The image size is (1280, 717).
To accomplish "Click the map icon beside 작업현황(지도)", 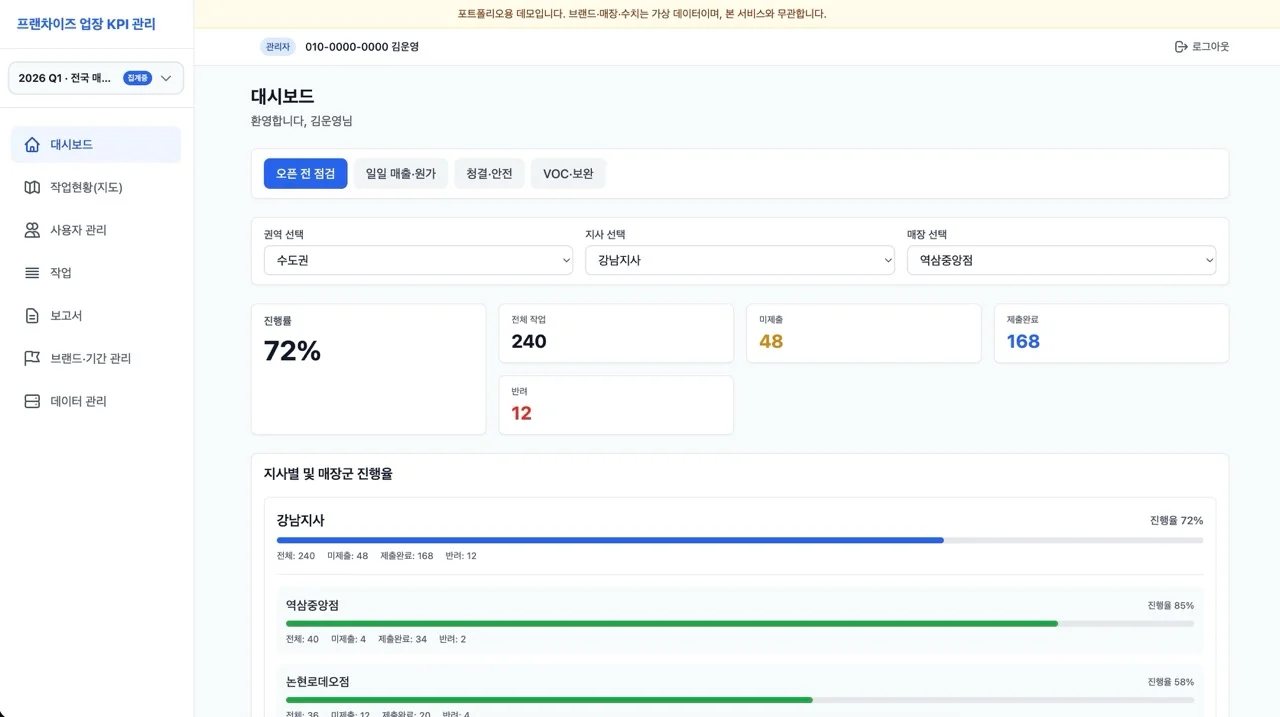I will pos(32,187).
